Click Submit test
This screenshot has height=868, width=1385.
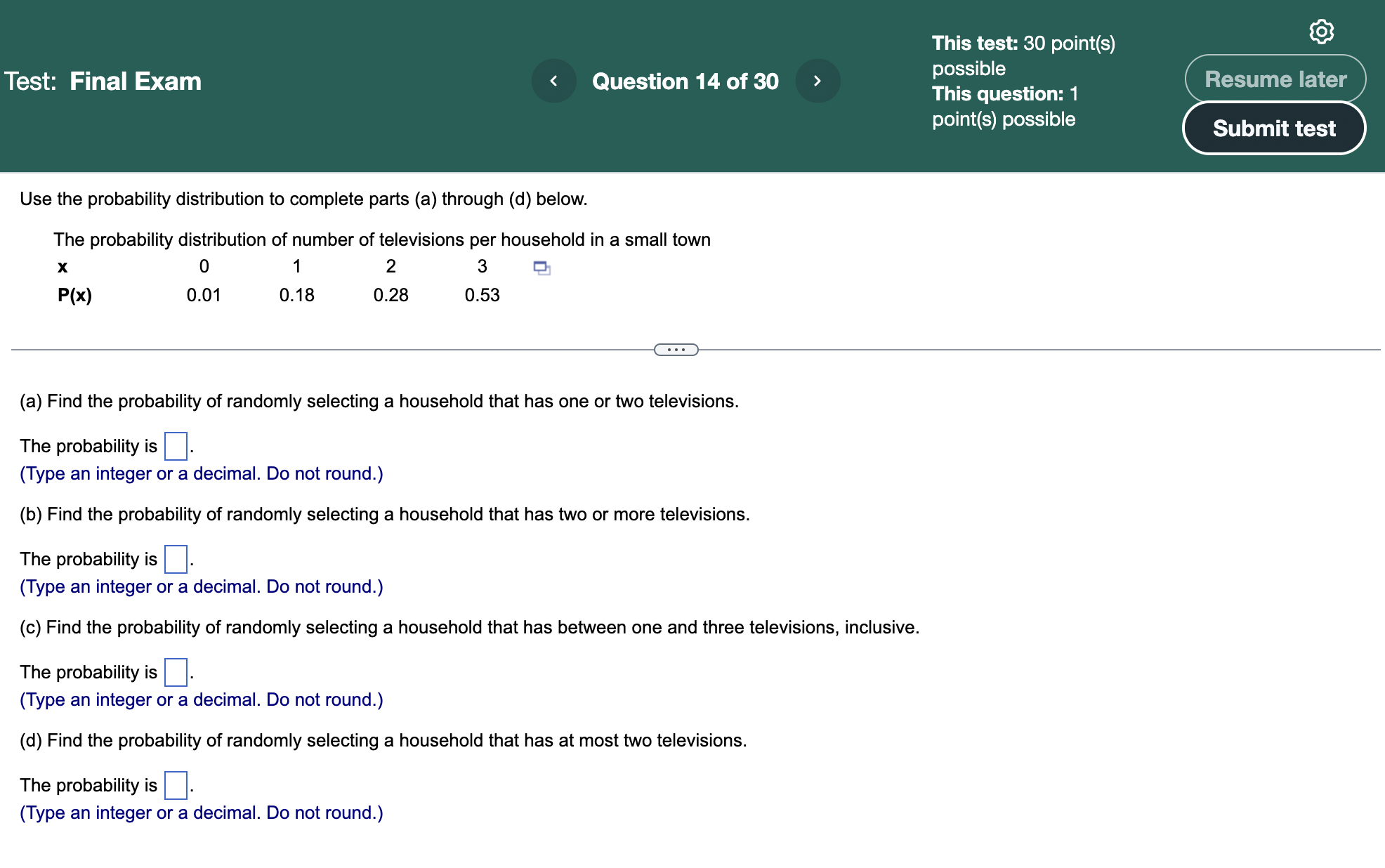(x=1274, y=128)
